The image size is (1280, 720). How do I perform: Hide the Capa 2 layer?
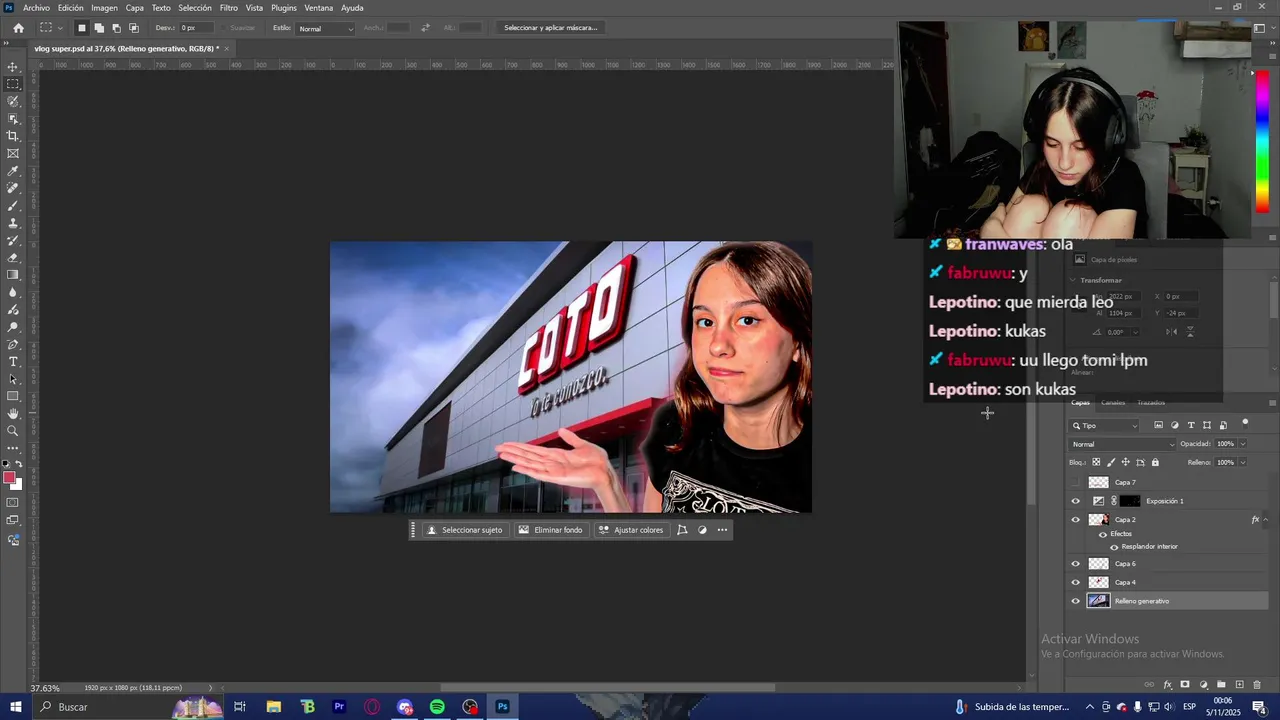coord(1076,520)
